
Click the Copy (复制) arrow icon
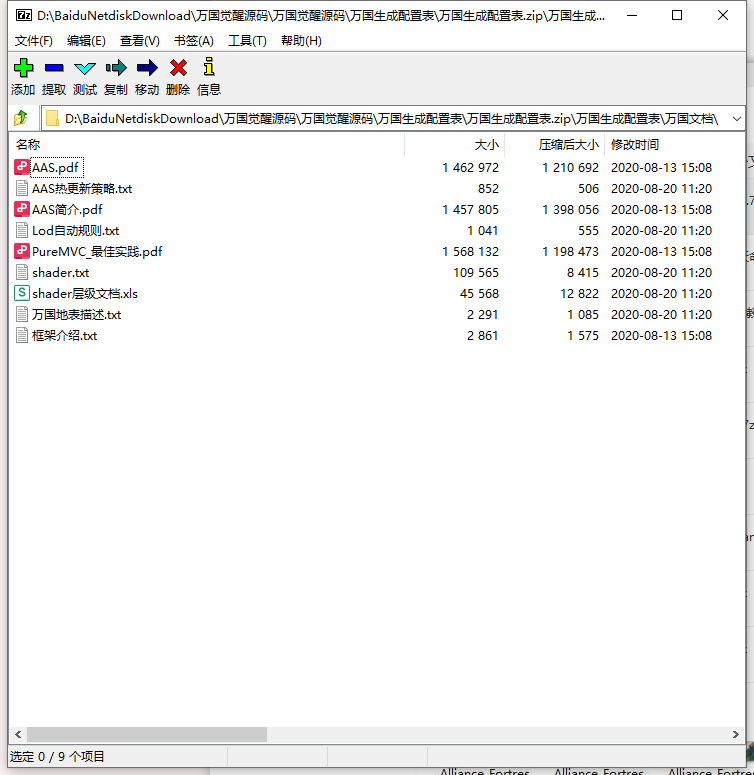(x=116, y=68)
